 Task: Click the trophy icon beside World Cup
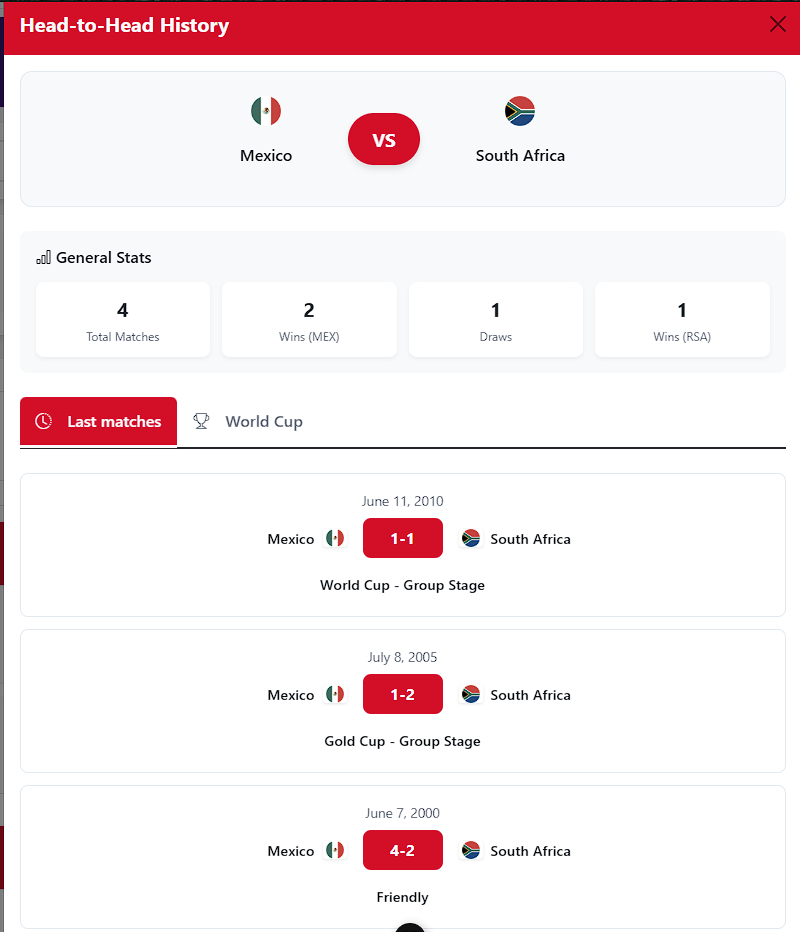(x=201, y=421)
